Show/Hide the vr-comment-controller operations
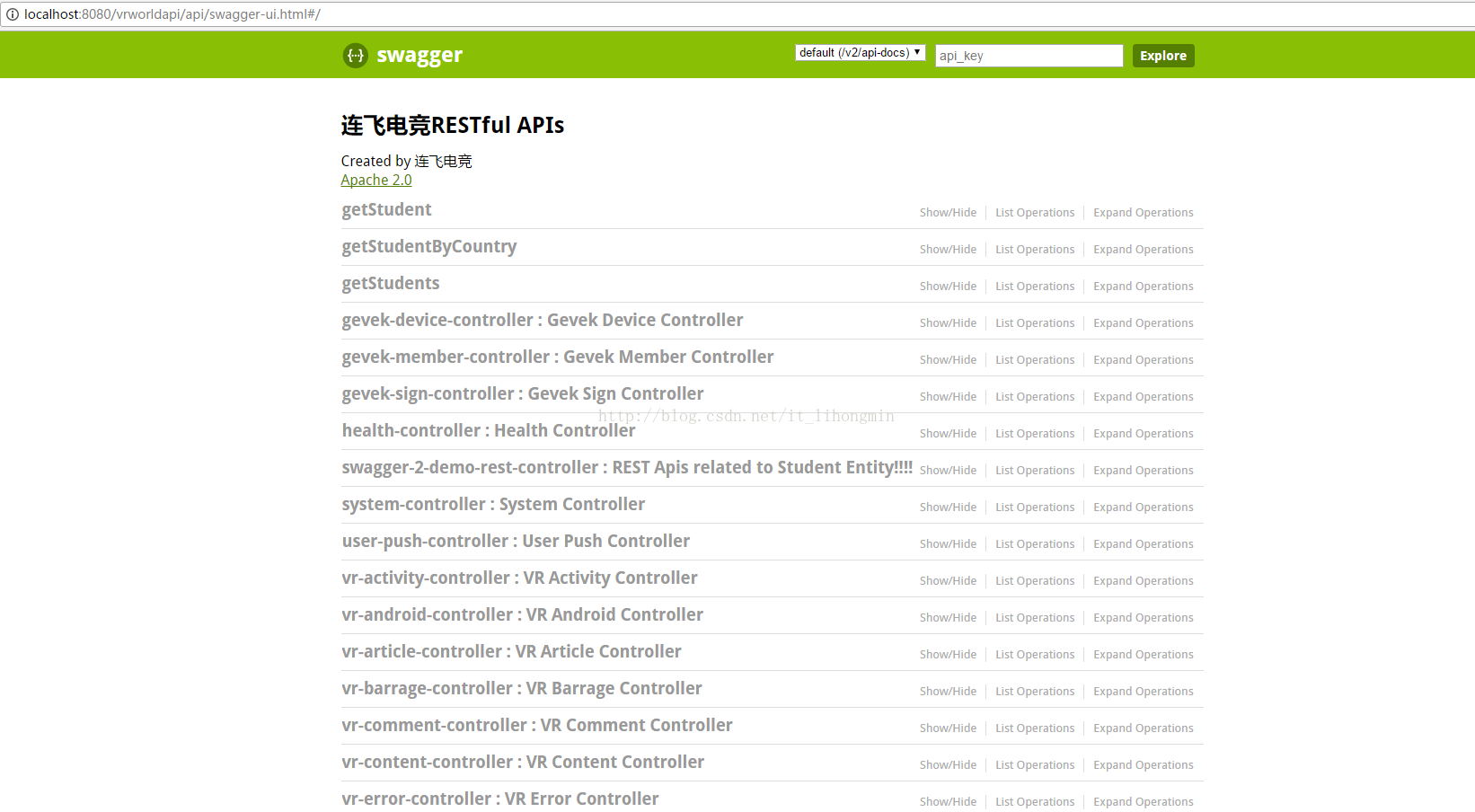Image resolution: width=1475 pixels, height=812 pixels. coord(948,728)
